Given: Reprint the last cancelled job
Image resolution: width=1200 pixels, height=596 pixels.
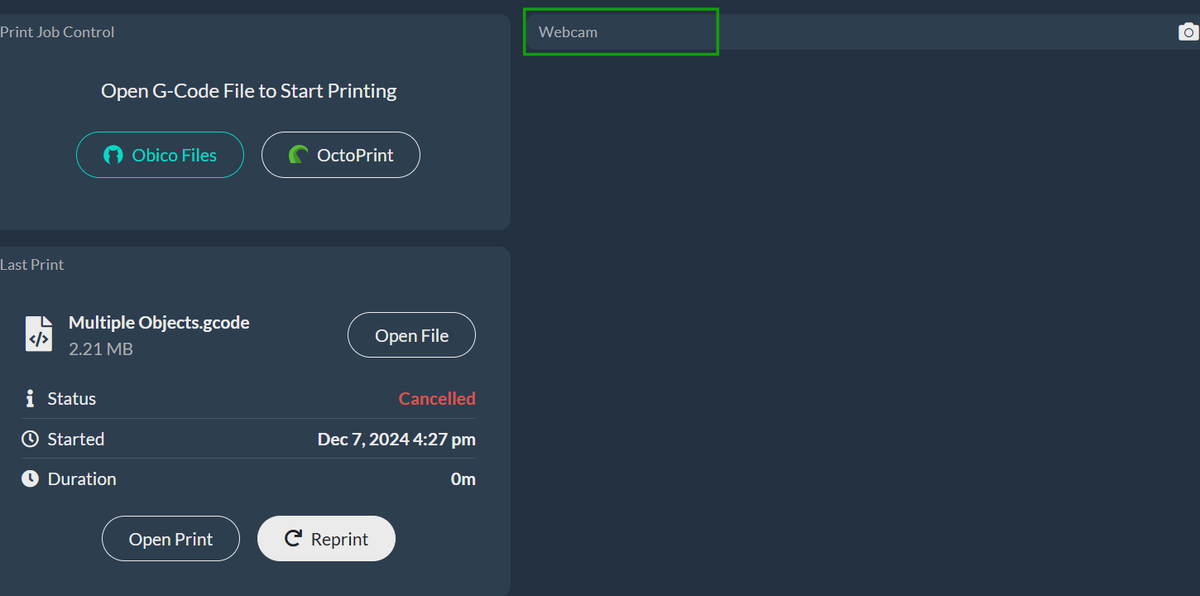Looking at the screenshot, I should (327, 539).
